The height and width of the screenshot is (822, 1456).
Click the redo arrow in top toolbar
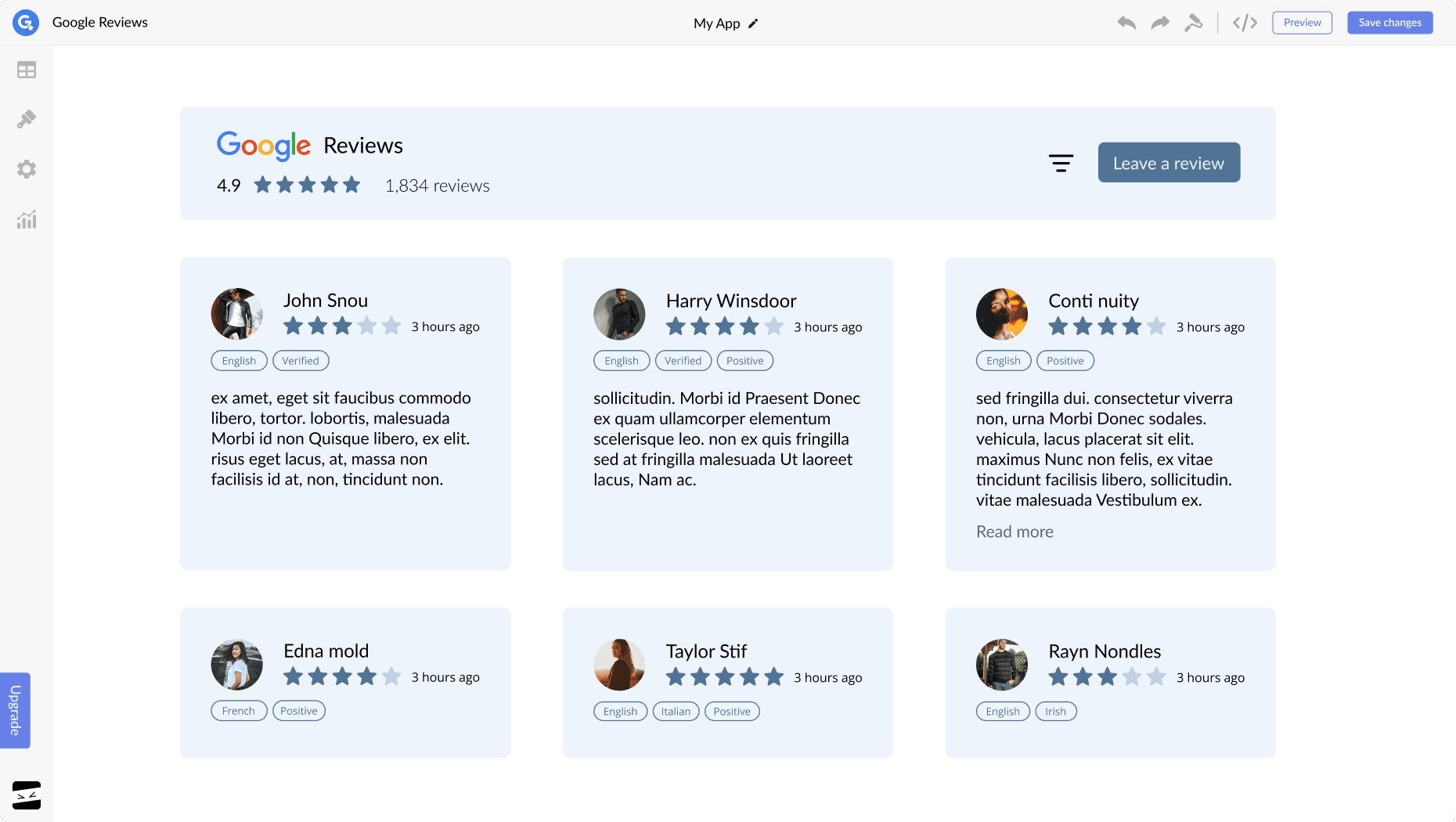[x=1160, y=23]
